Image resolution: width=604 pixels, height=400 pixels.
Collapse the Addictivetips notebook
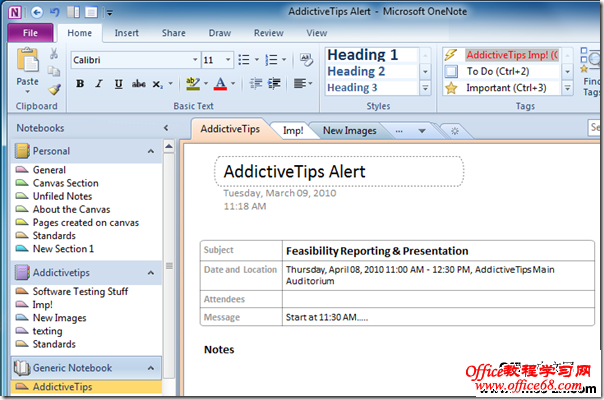click(x=151, y=273)
